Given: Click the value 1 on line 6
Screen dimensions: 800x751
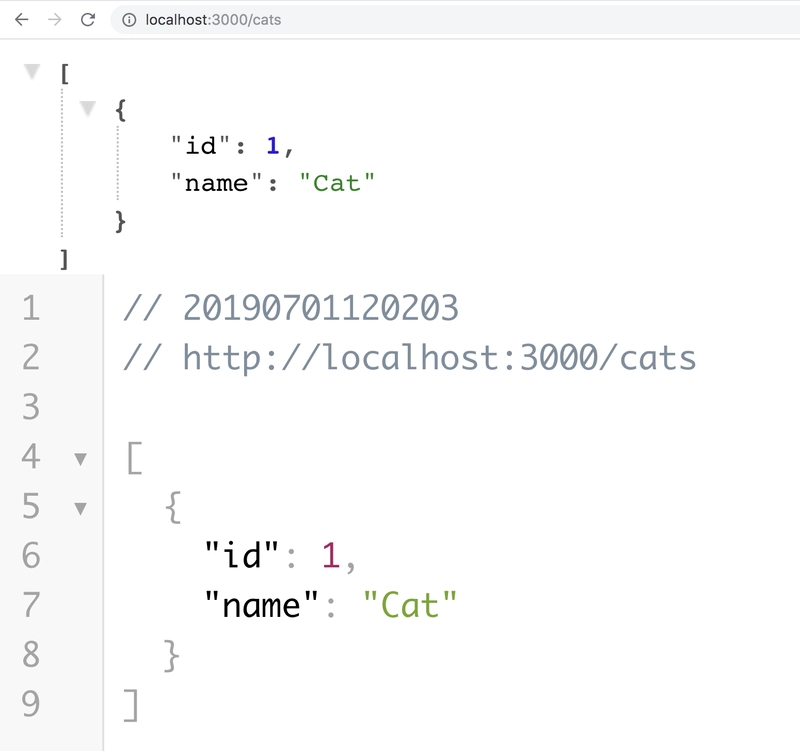Looking at the screenshot, I should click(331, 555).
